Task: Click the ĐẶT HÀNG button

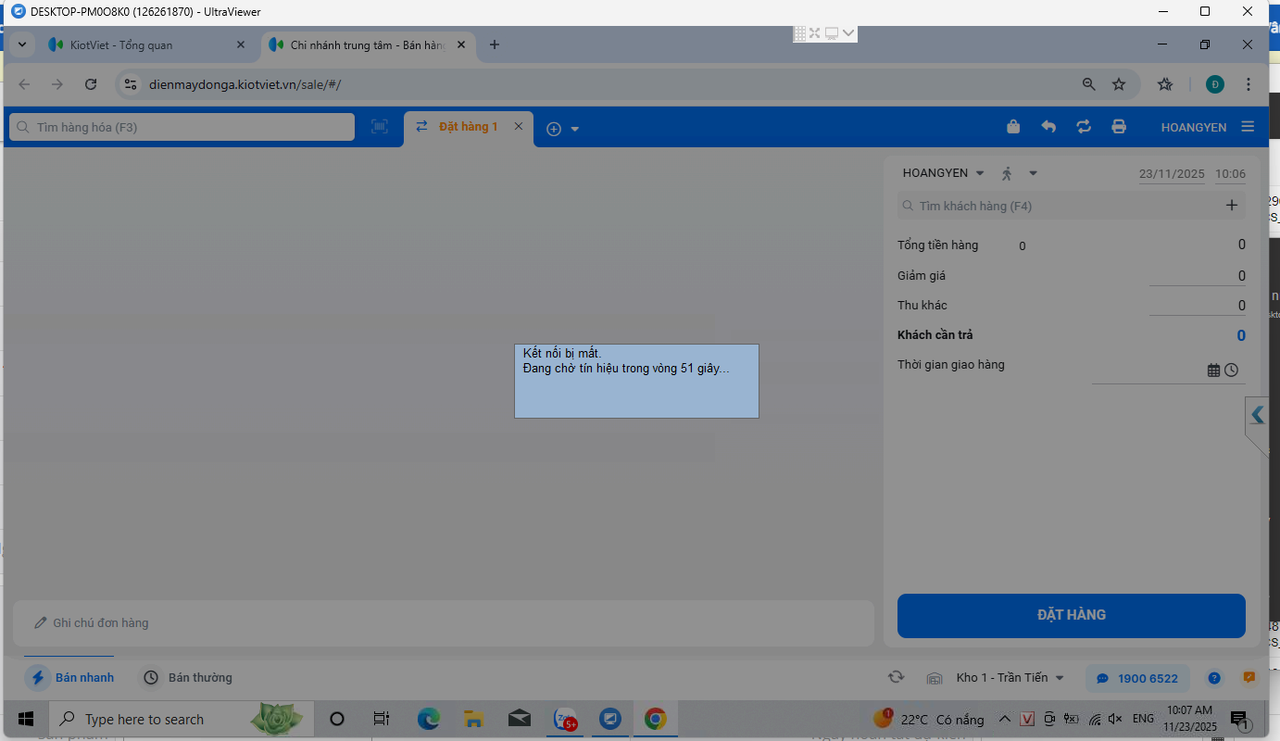Action: (1071, 615)
